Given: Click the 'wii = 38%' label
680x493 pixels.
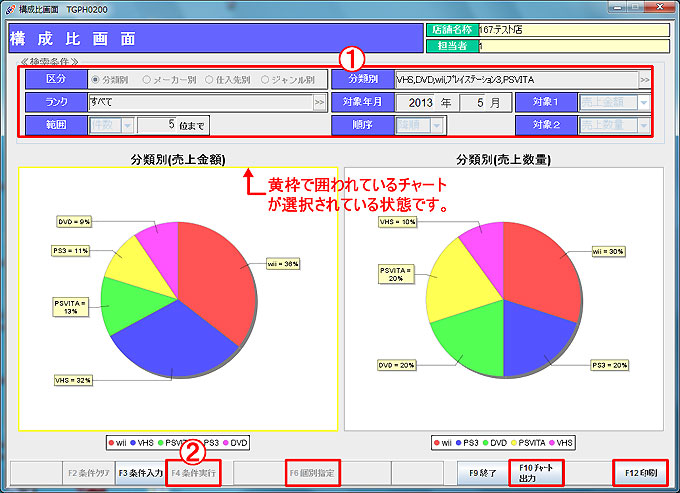Looking at the screenshot, I should tap(283, 264).
